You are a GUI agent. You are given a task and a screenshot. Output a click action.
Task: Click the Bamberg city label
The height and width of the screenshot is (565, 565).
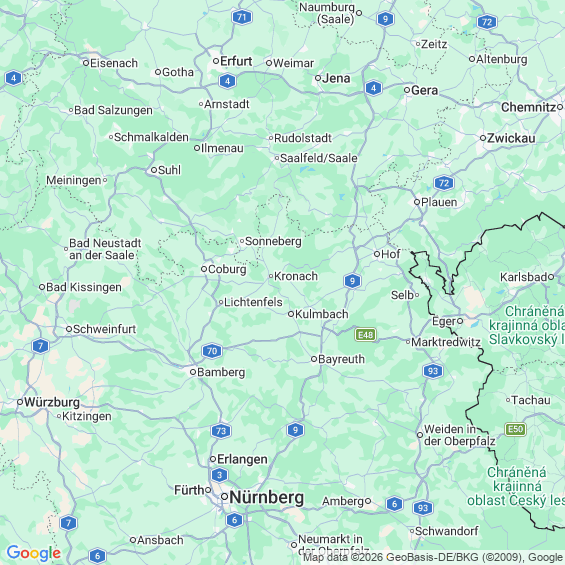(x=221, y=372)
